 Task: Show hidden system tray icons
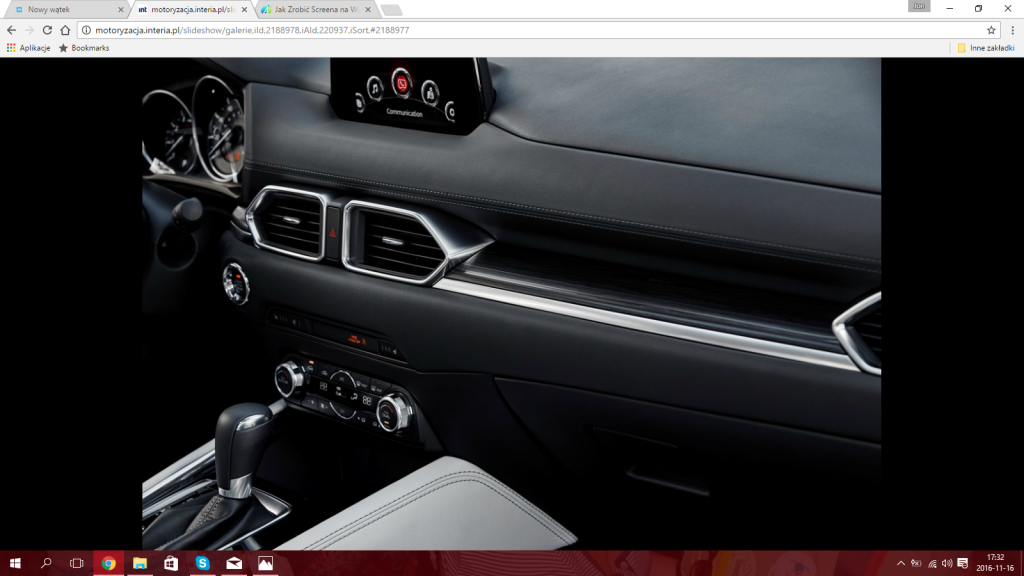pos(900,563)
